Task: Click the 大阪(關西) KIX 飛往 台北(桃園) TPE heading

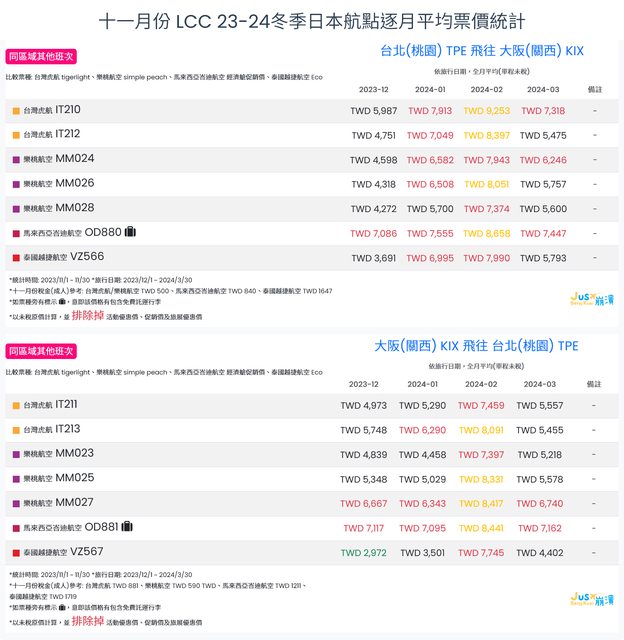Action: pyautogui.click(x=476, y=345)
